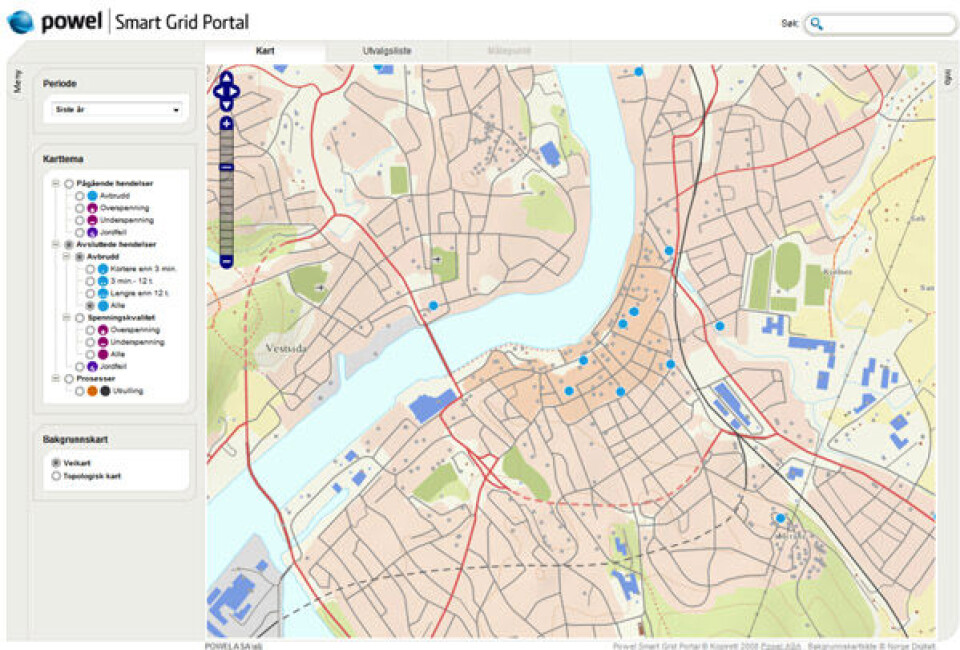Select the Avsluttede hendelser radio button
Screen dimensions: 960x650
[x=69, y=245]
